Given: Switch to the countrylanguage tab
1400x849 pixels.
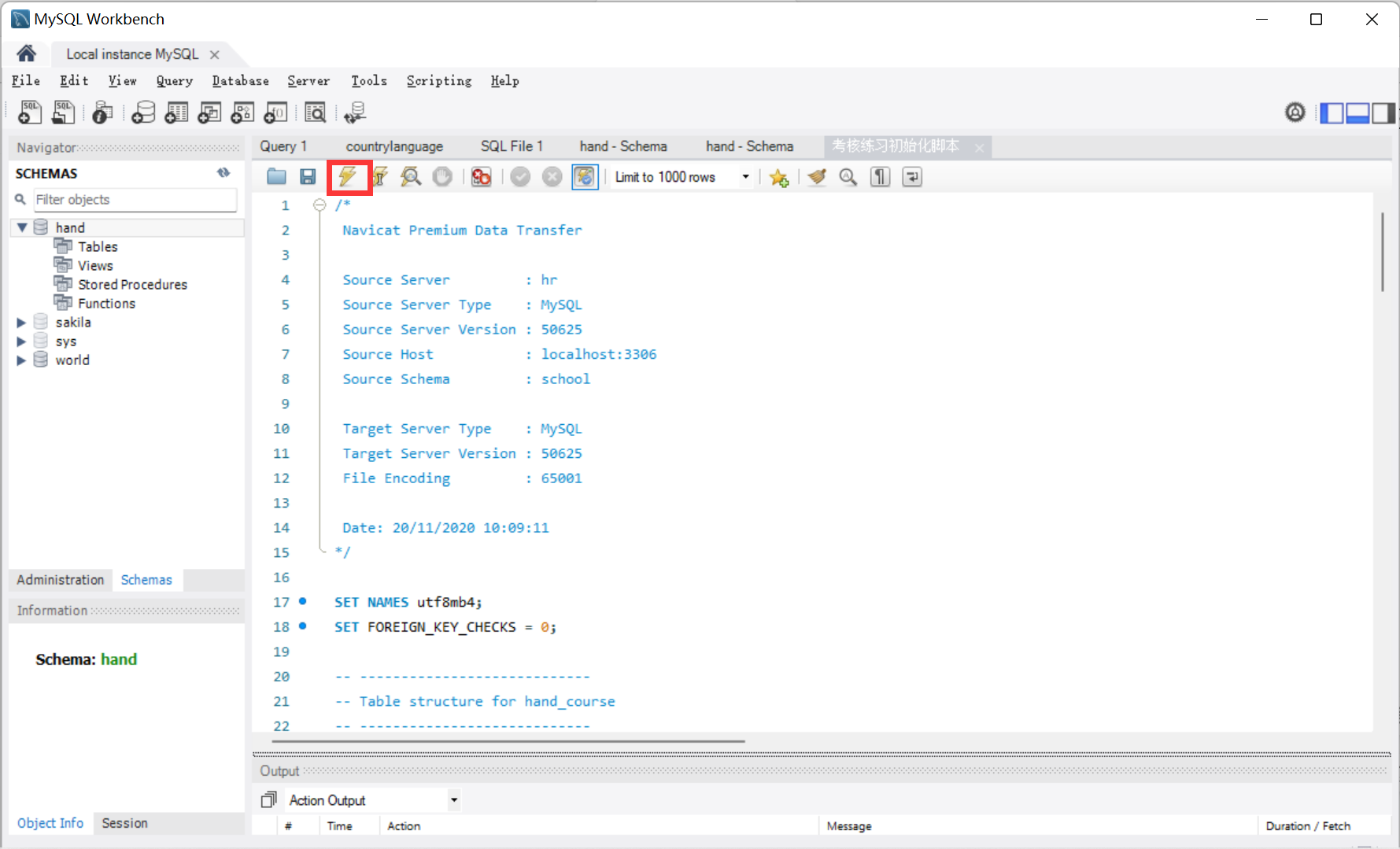Looking at the screenshot, I should click(394, 146).
